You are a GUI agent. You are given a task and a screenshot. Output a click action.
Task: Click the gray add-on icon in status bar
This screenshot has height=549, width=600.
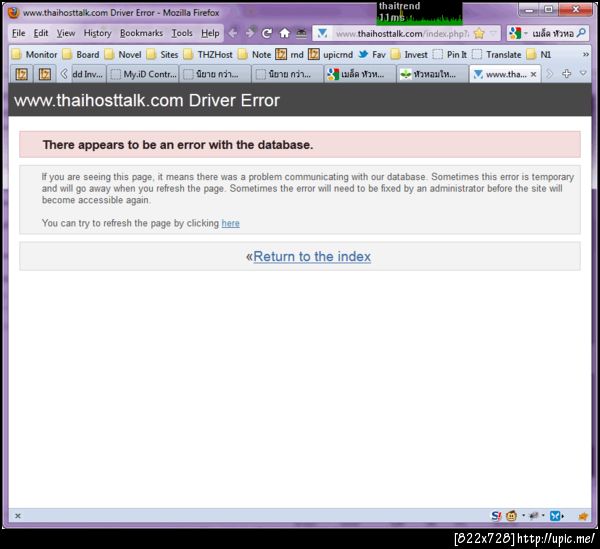[x=534, y=516]
